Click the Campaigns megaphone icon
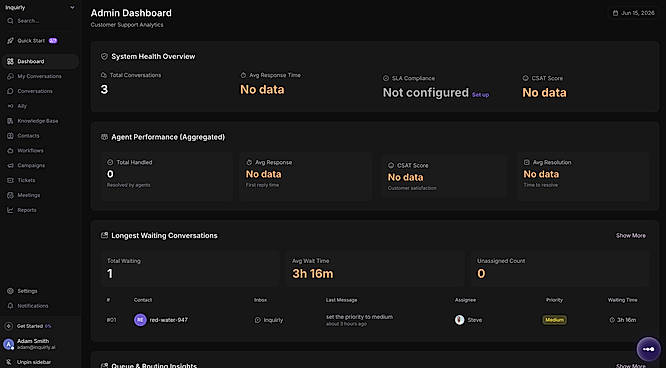 point(10,166)
